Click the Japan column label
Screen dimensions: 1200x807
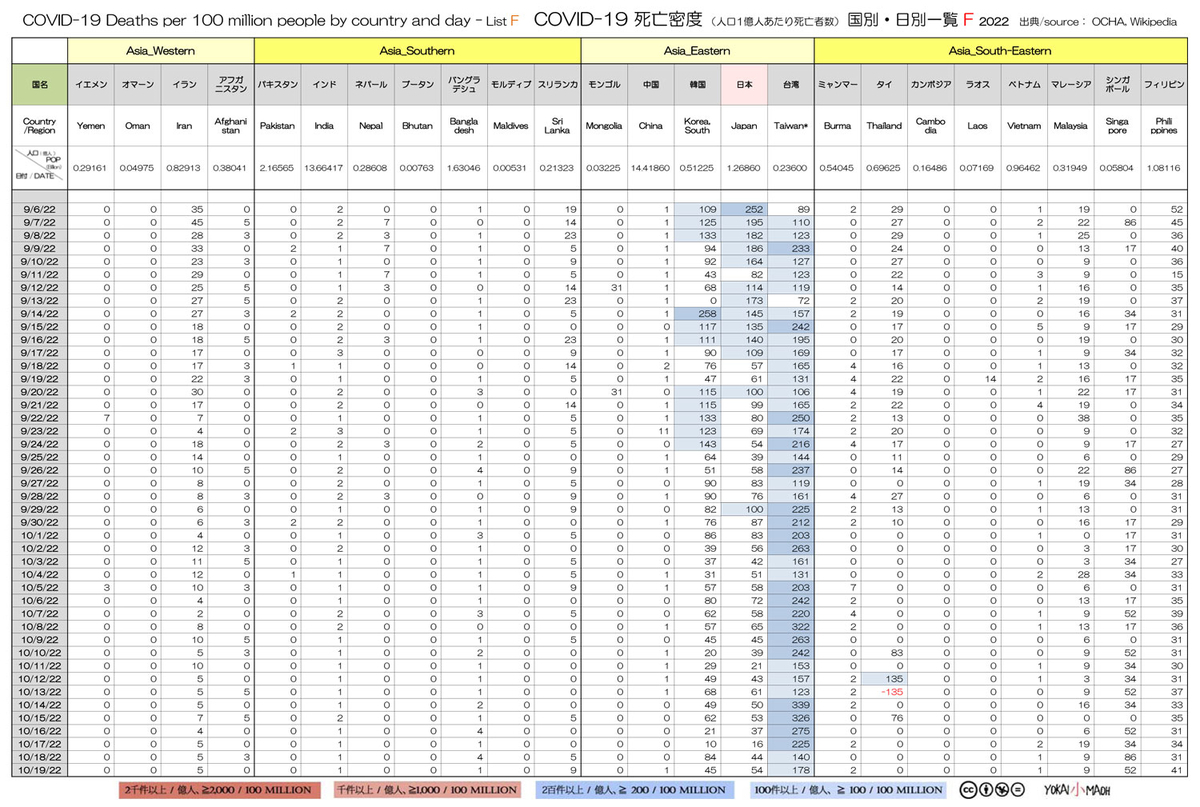click(744, 127)
